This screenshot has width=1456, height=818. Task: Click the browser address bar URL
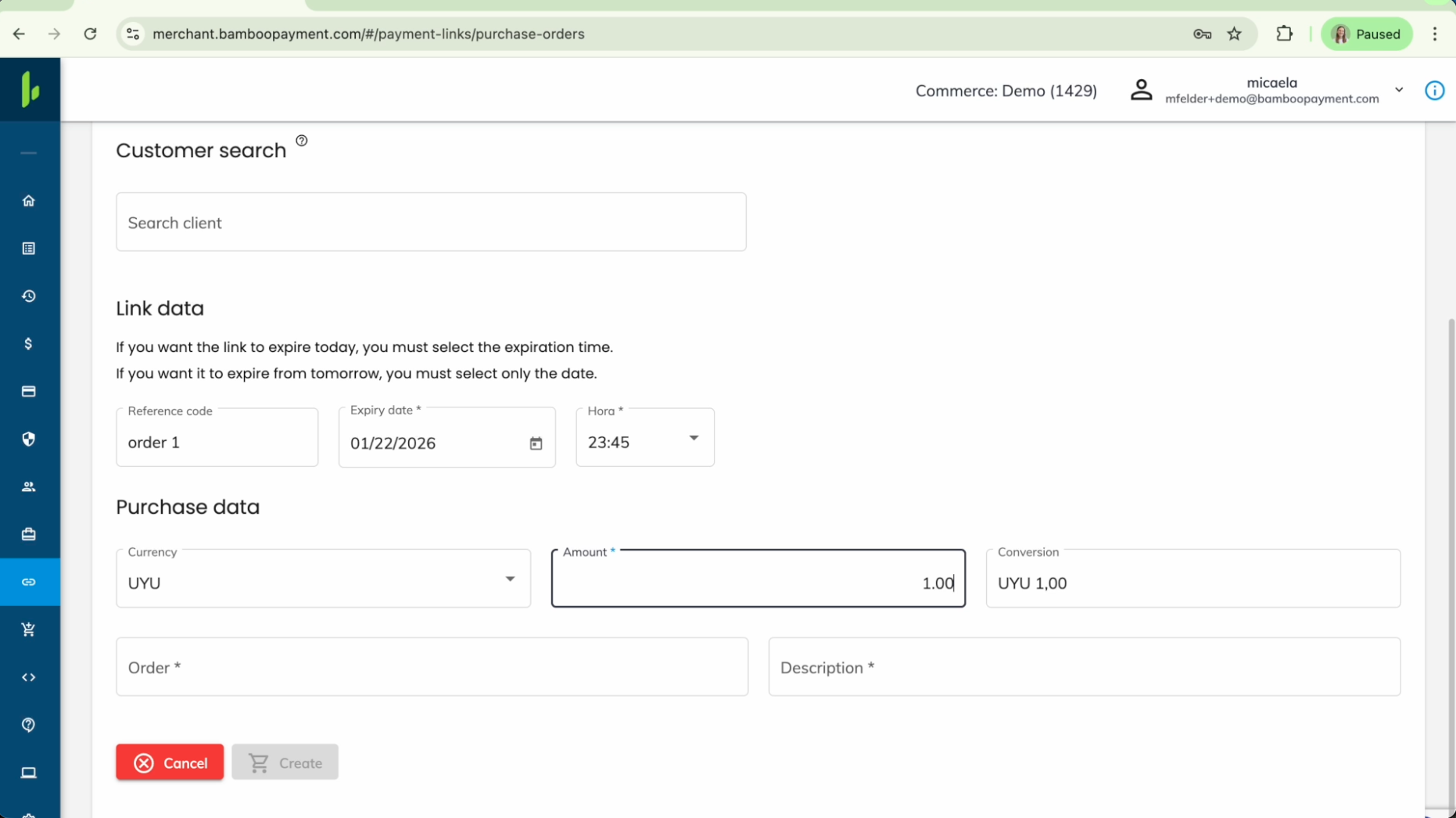(x=368, y=34)
